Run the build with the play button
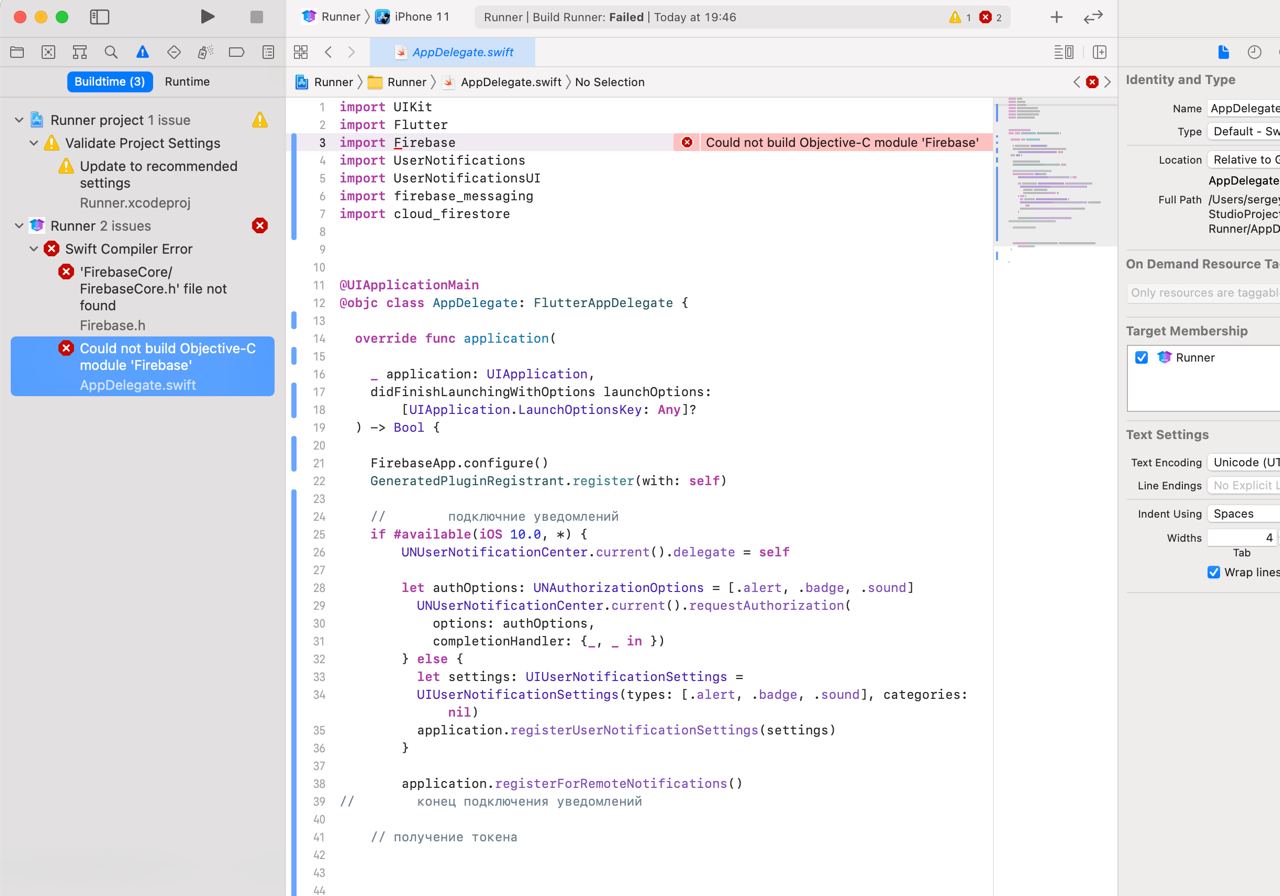The height and width of the screenshot is (896, 1280). coord(207,17)
